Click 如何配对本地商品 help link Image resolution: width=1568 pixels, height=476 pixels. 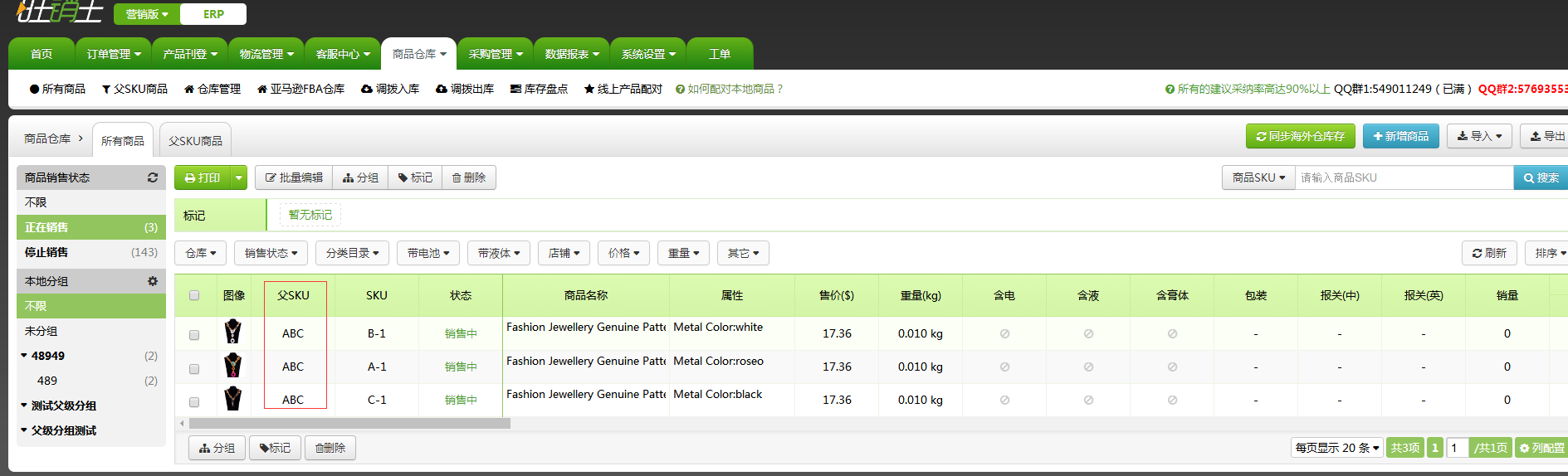(729, 89)
